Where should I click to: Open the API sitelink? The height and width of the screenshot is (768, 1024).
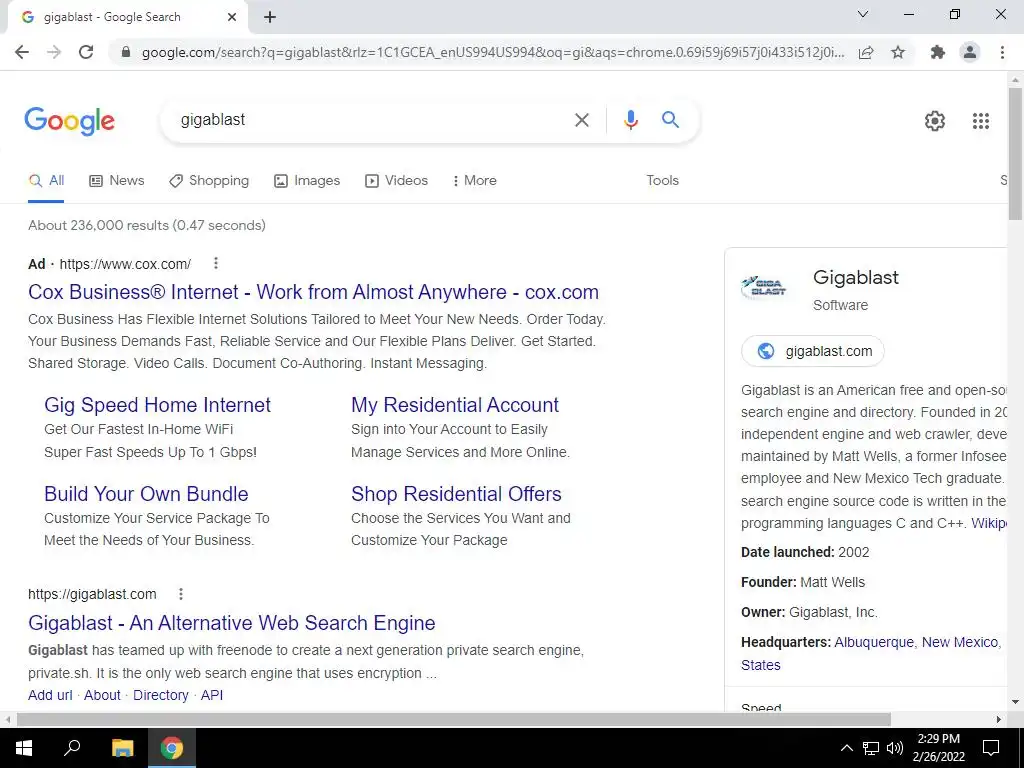pos(212,696)
